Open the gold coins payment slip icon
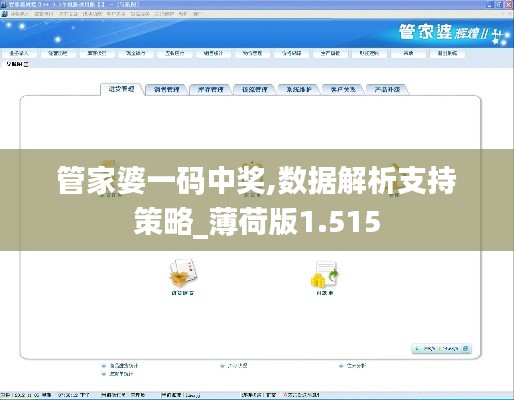The height and width of the screenshot is (400, 514). tap(324, 274)
